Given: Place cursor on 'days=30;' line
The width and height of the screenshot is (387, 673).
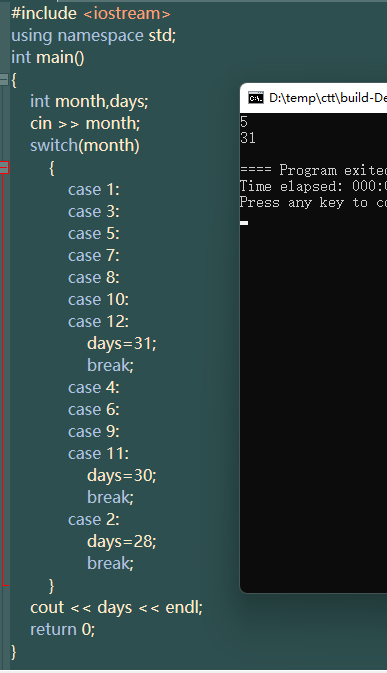Looking at the screenshot, I should click(x=122, y=476).
